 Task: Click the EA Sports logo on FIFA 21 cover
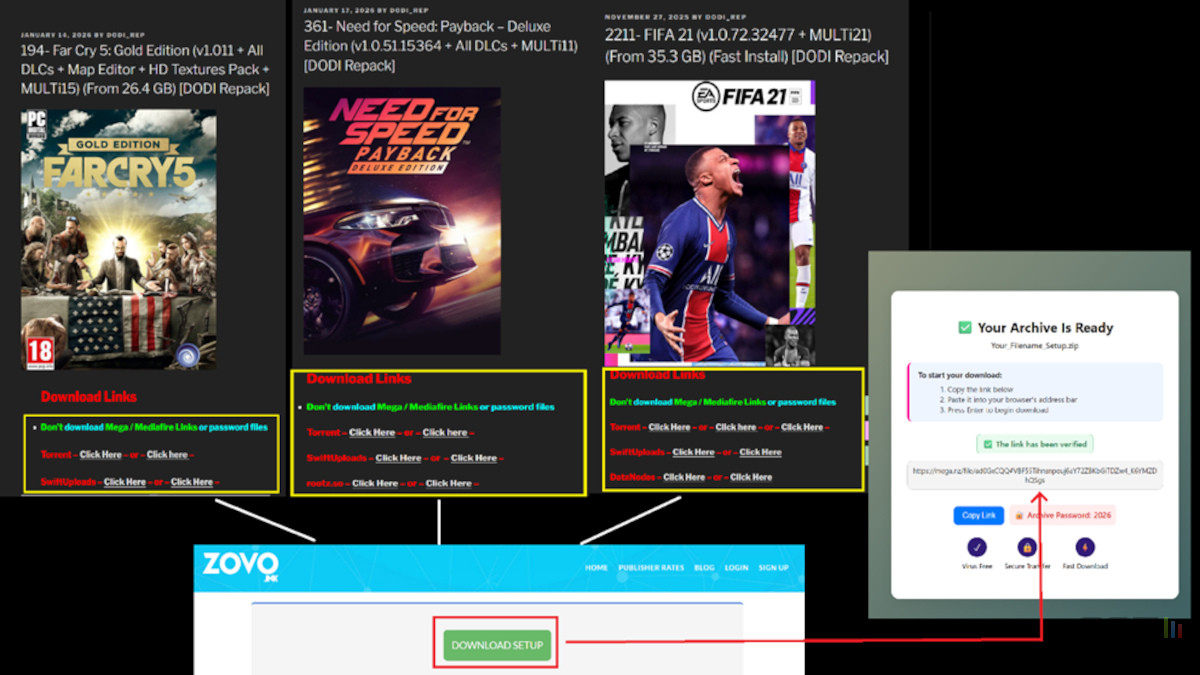[x=707, y=96]
